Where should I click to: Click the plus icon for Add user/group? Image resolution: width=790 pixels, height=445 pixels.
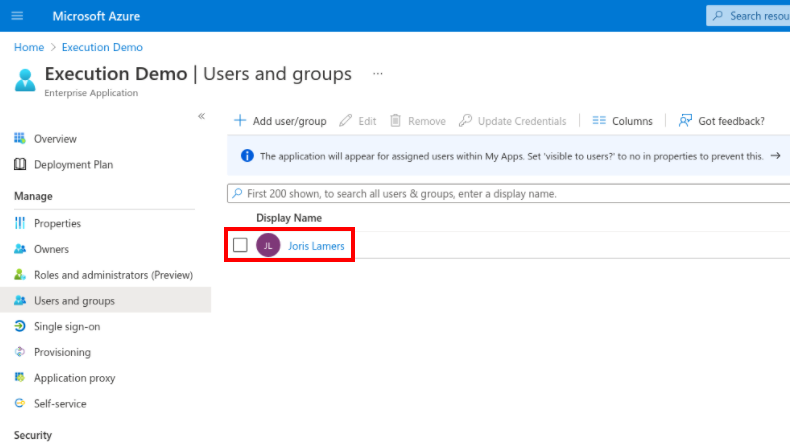pyautogui.click(x=240, y=120)
